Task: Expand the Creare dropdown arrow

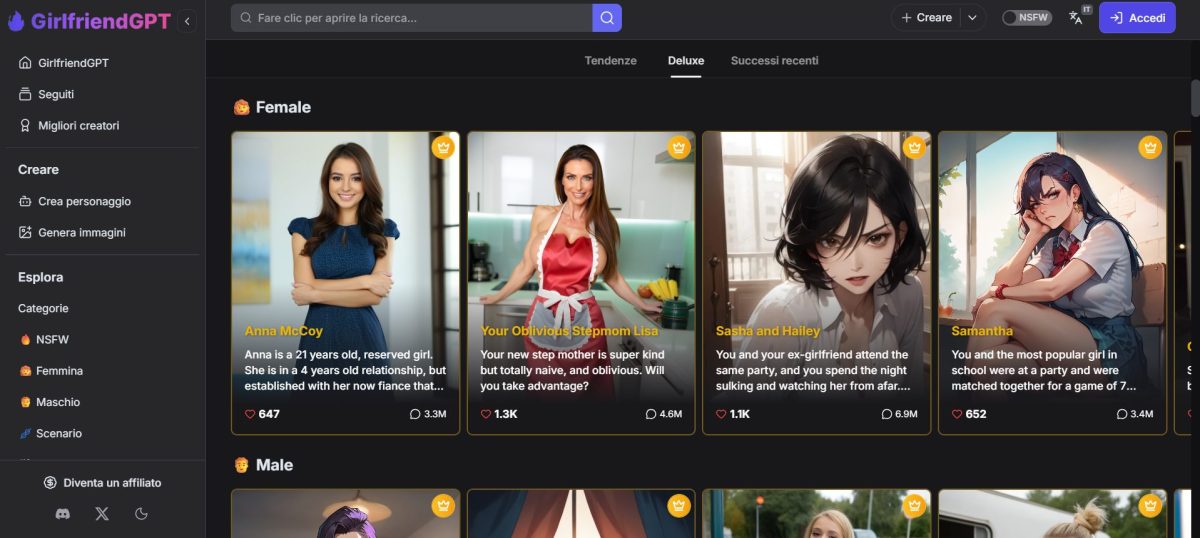Action: click(x=973, y=18)
